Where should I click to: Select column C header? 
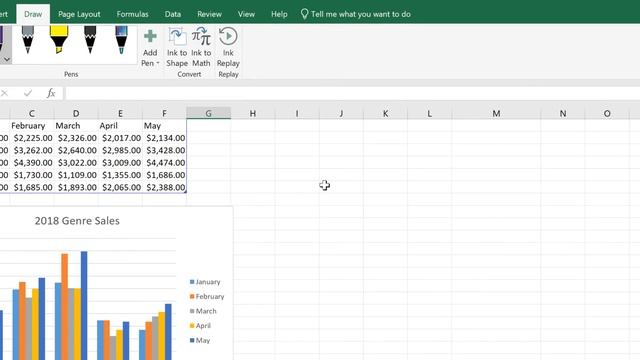click(x=31, y=113)
